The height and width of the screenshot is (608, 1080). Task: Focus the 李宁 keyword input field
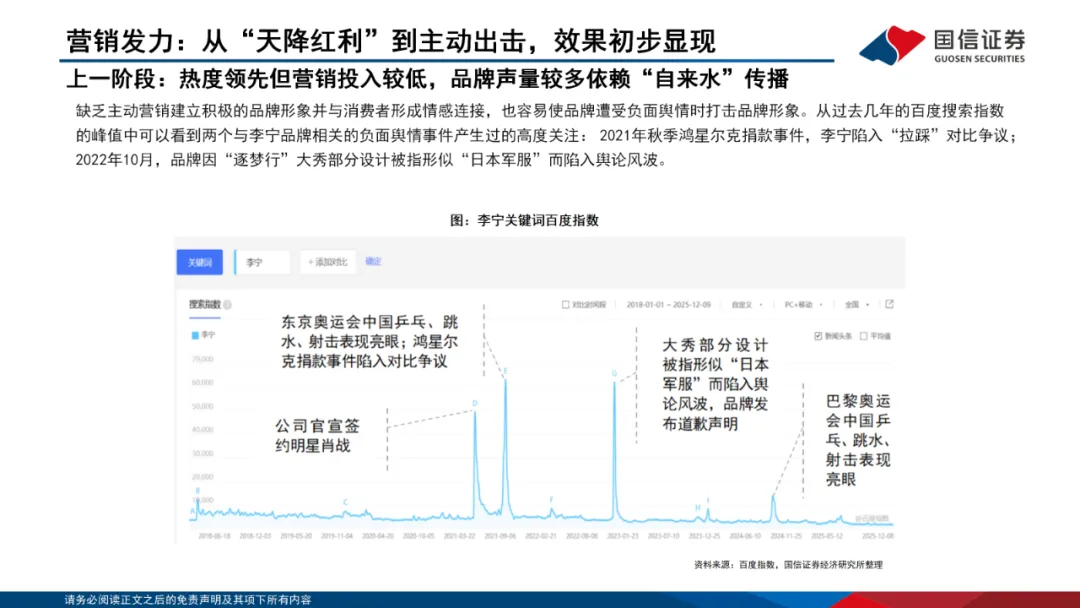pos(262,262)
